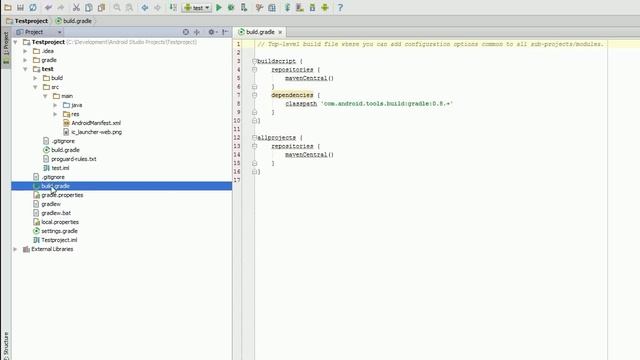The height and width of the screenshot is (360, 640).
Task: Open the Project Structure icon
Action: (x=272, y=7)
